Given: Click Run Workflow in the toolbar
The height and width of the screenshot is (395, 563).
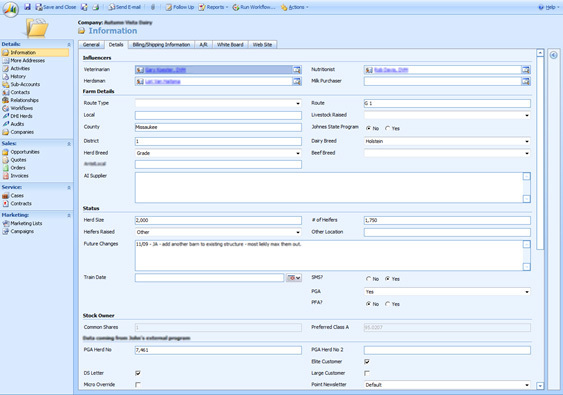Looking at the screenshot, I should (254, 7).
